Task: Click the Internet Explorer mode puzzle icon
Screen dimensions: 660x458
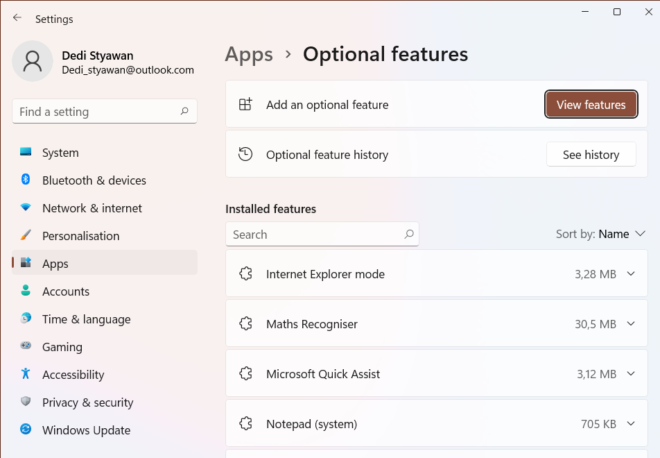Action: point(246,274)
